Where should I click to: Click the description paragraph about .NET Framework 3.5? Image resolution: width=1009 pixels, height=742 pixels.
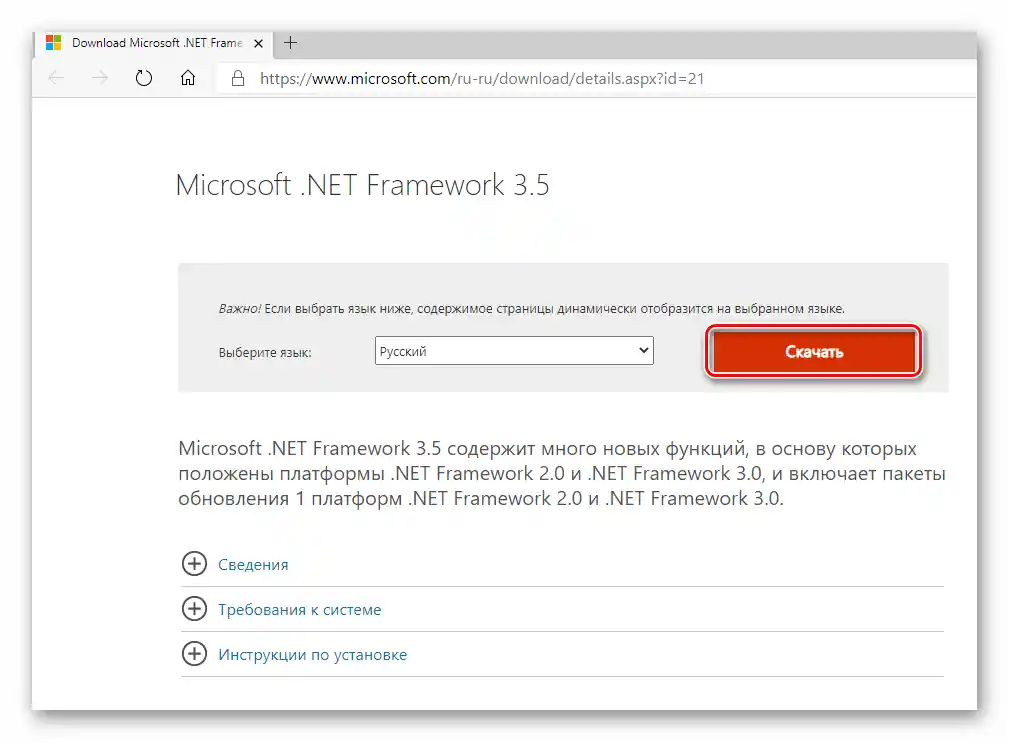click(562, 474)
